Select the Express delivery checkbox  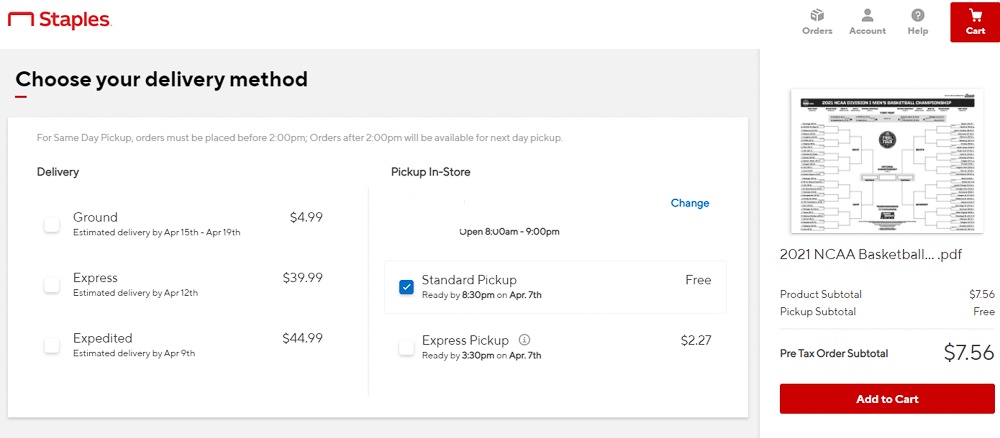pos(52,285)
